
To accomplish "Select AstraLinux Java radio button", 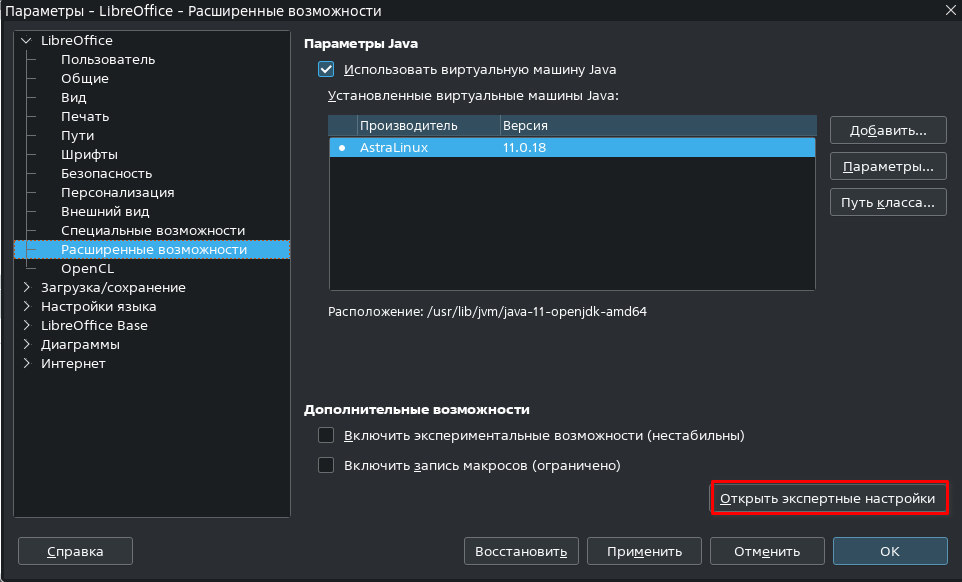I will click(x=342, y=147).
